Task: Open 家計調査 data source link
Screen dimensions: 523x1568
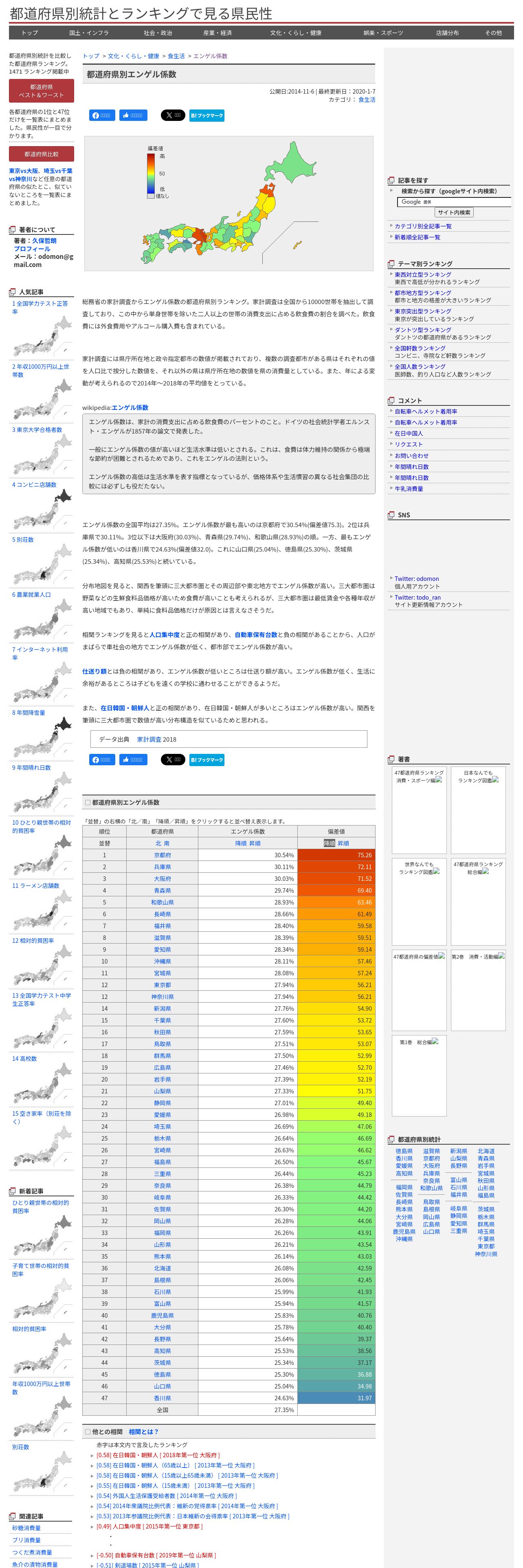Action: tap(149, 740)
